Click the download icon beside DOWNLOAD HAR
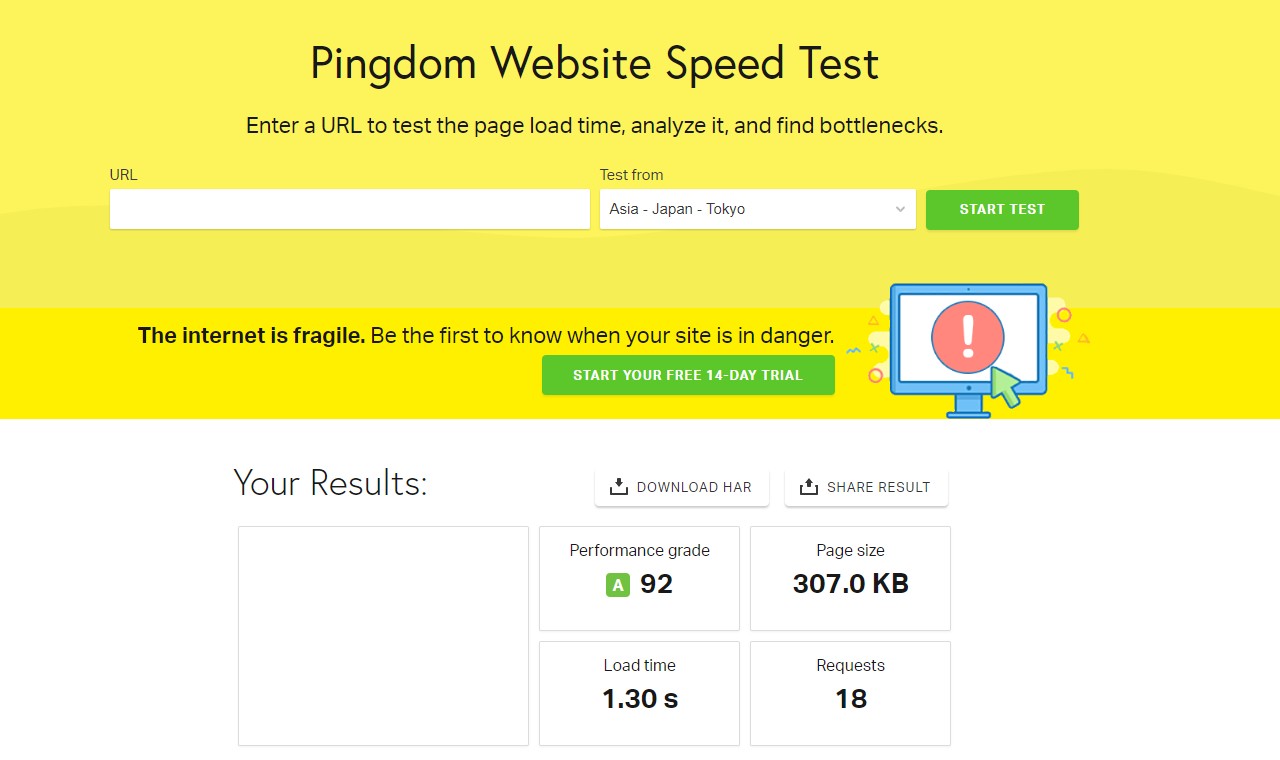The image size is (1280, 760). [620, 486]
